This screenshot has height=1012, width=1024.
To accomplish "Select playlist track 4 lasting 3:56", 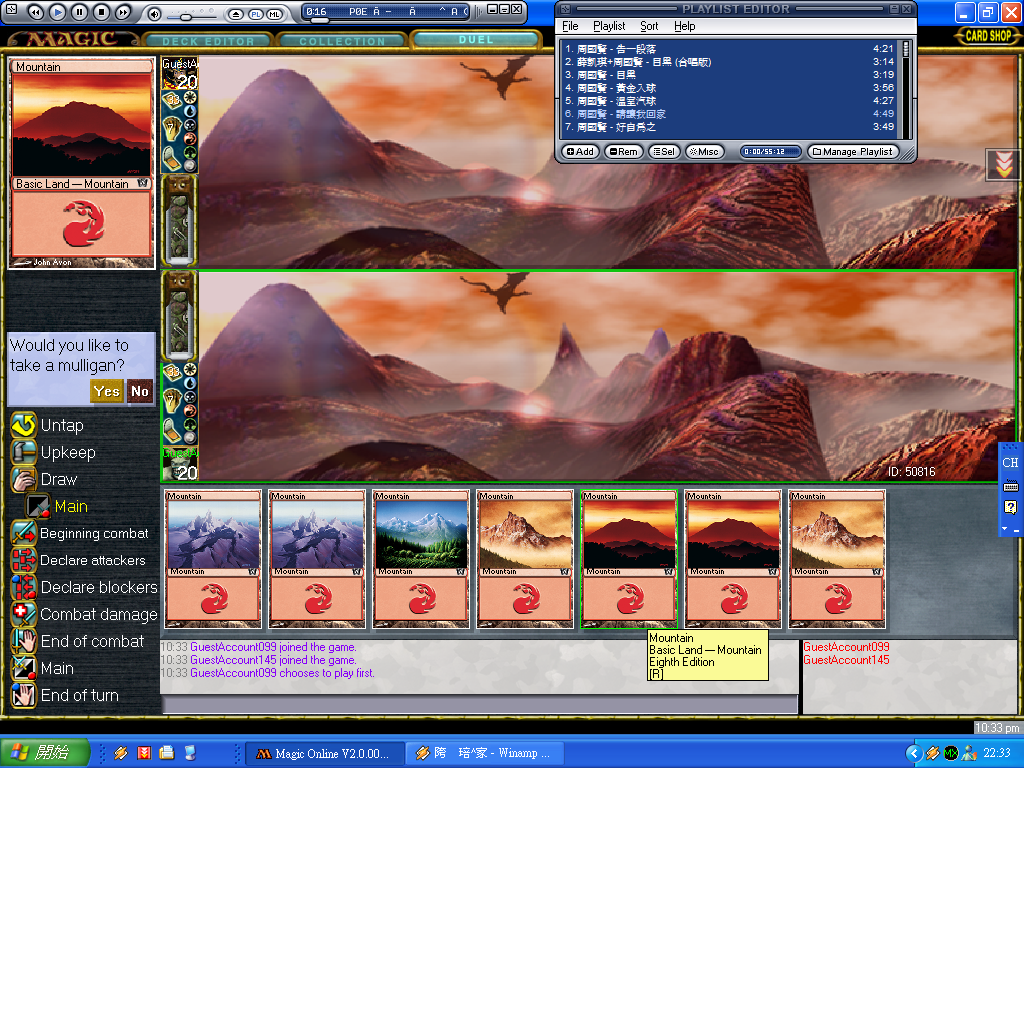I will [729, 88].
